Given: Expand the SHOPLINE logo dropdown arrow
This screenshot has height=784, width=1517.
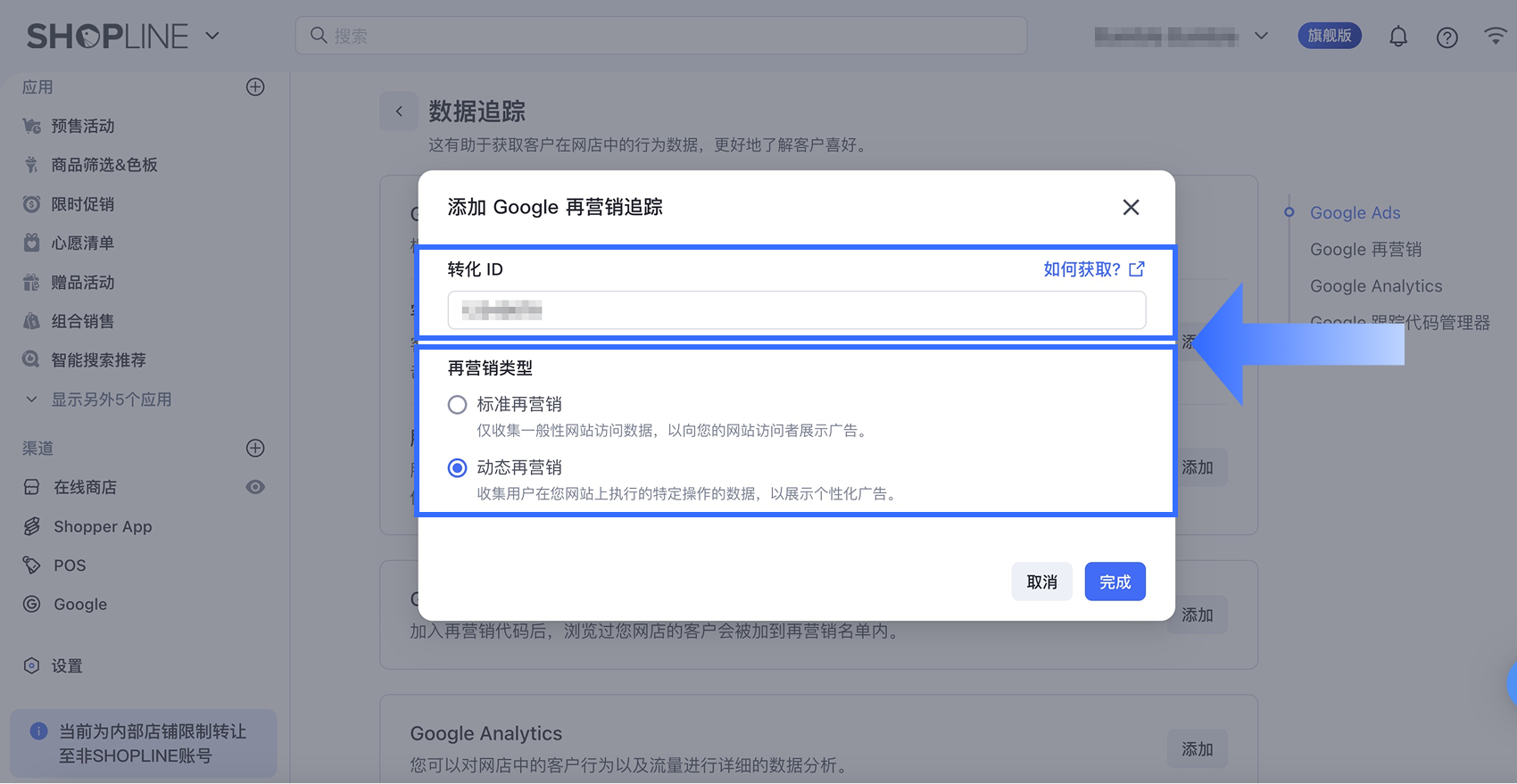Looking at the screenshot, I should [x=212, y=36].
